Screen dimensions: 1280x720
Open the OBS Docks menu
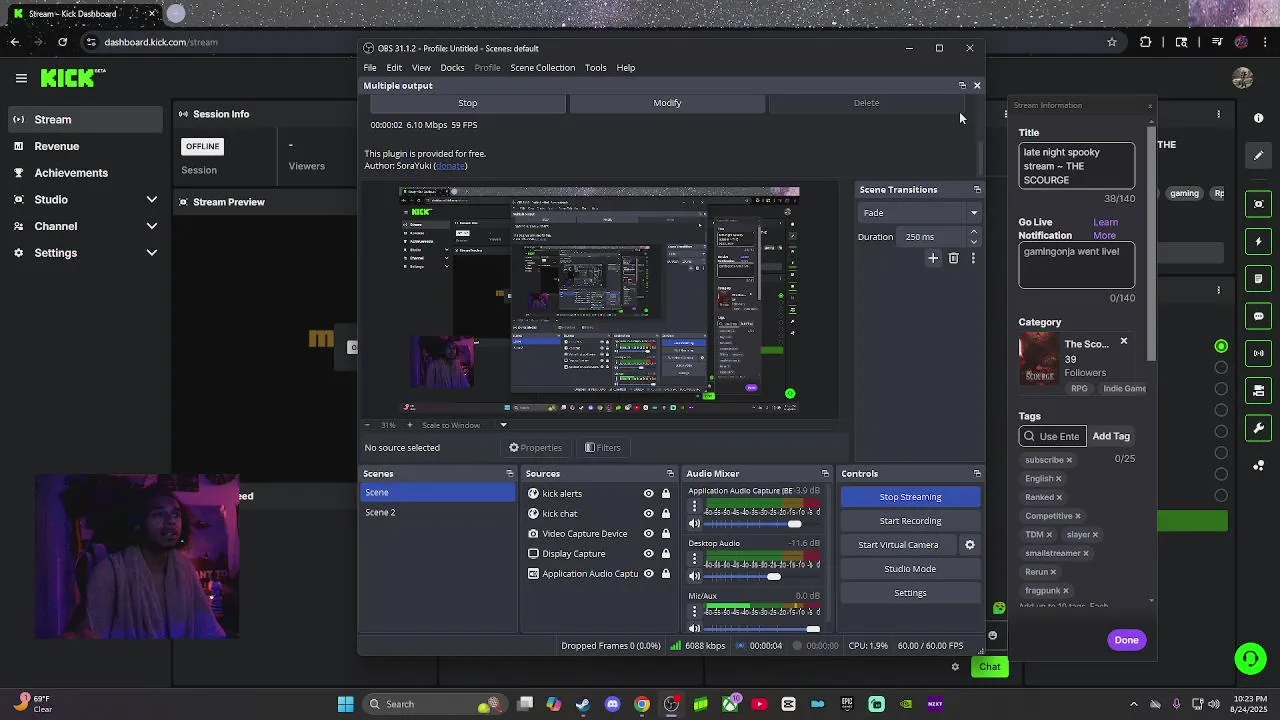pos(452,68)
